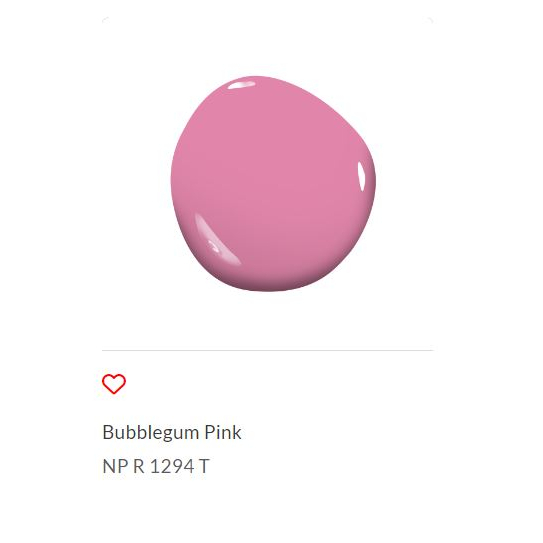Screen dimensions: 543x543
Task: Add Bubblegum Pink to favorites with heart
Action: [114, 384]
